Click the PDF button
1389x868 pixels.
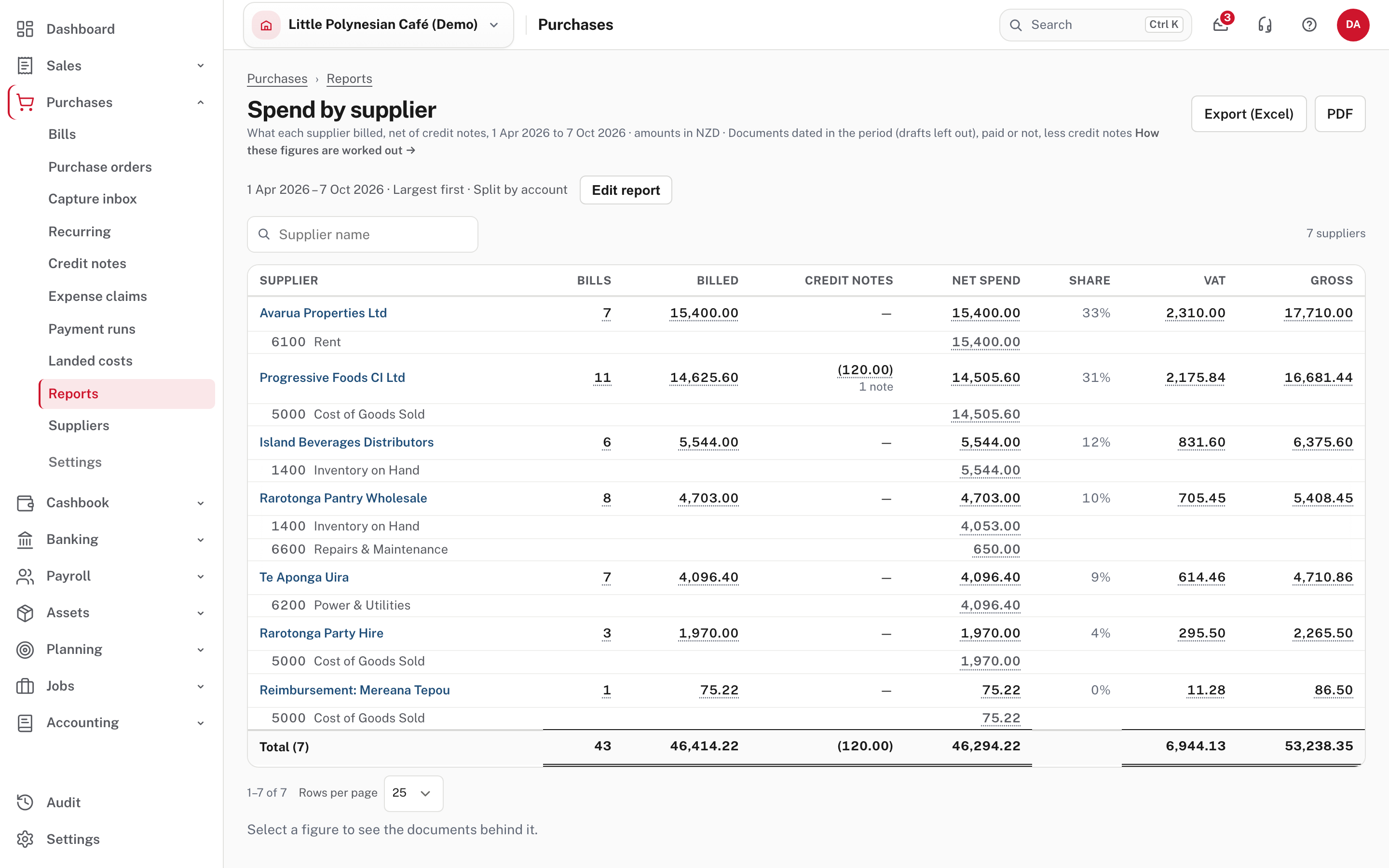1340,114
